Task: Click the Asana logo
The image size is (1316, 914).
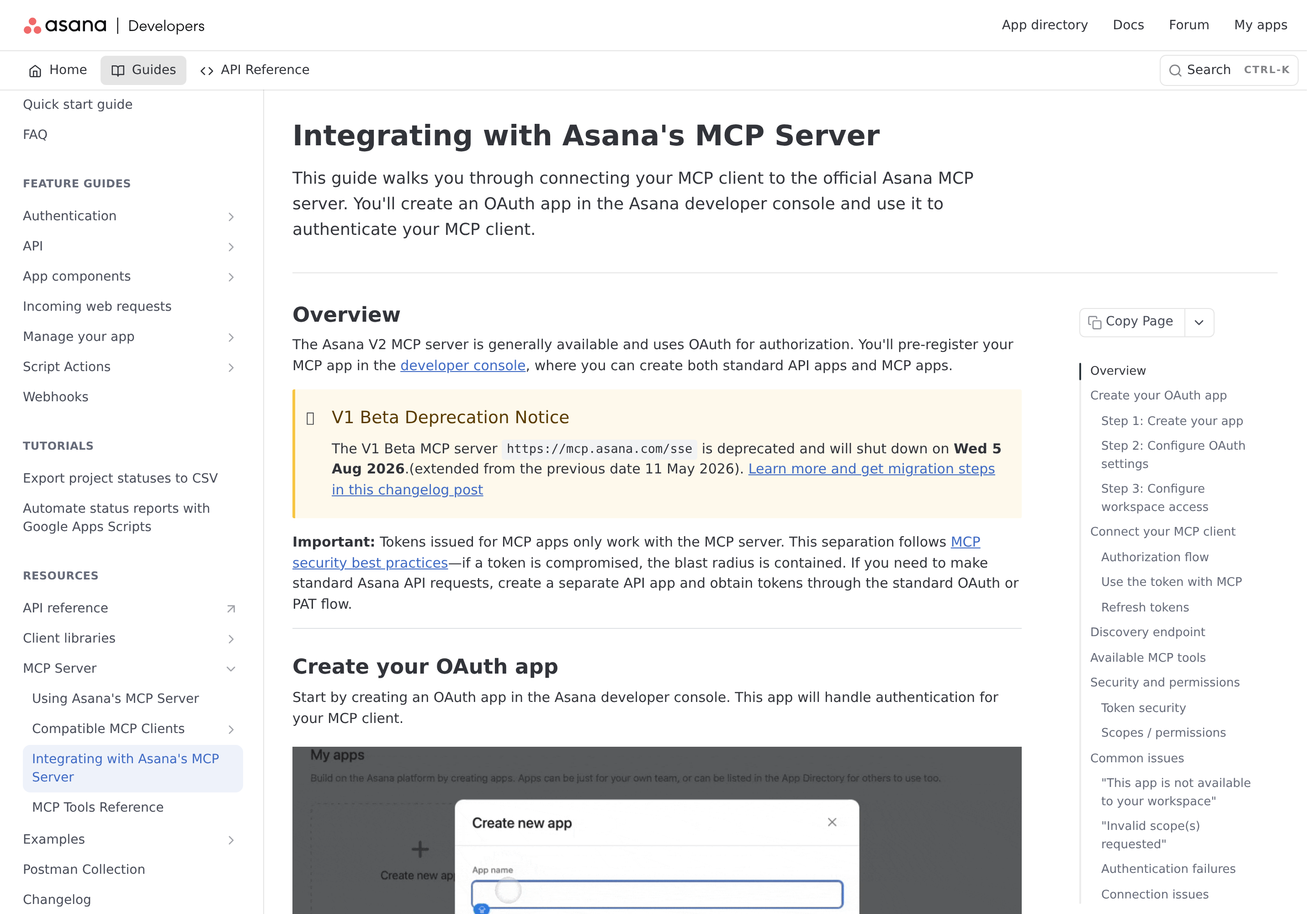Action: pyautogui.click(x=65, y=25)
